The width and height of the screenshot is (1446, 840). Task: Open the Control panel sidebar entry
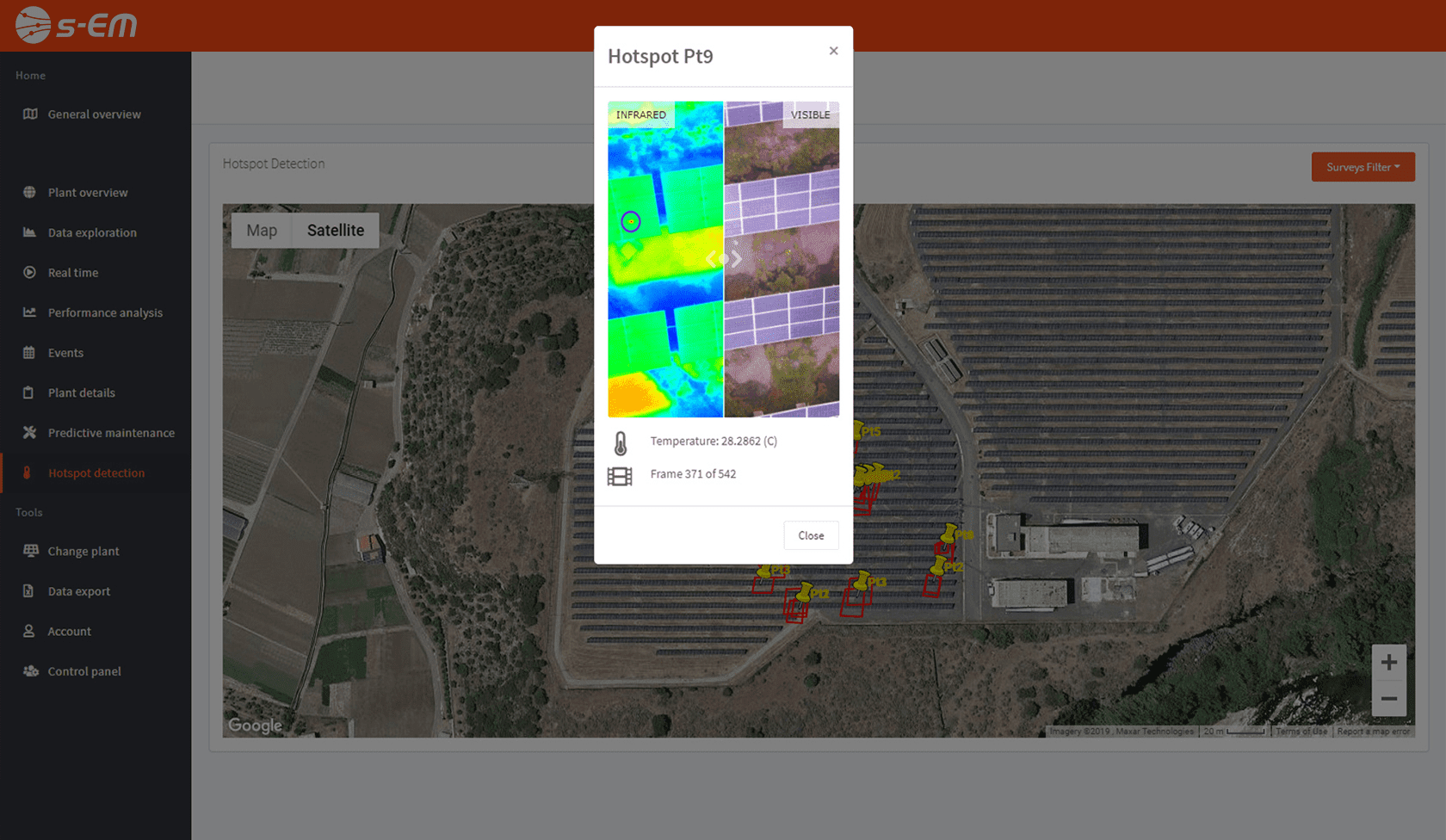pos(96,671)
